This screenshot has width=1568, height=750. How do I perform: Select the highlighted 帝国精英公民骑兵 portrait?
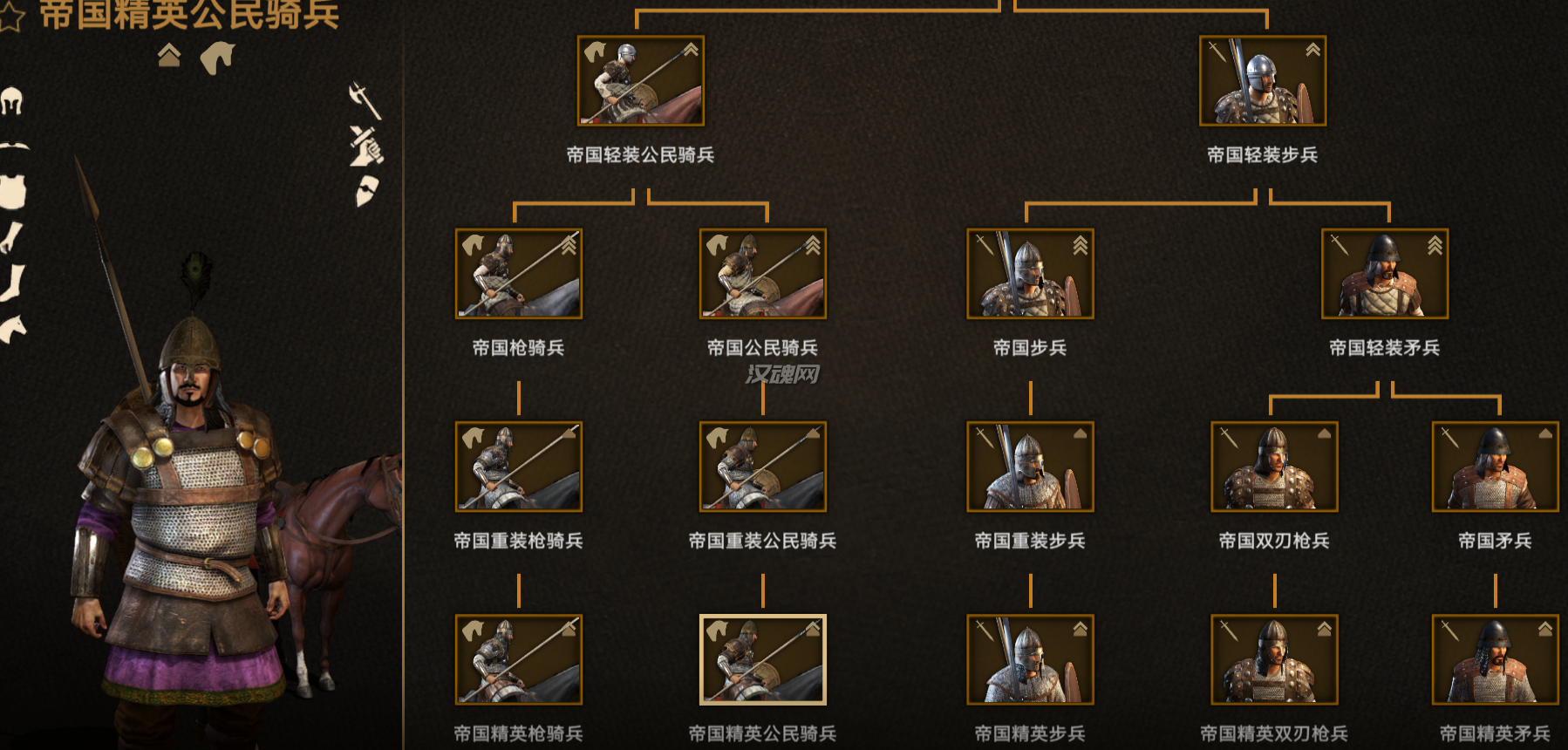(x=763, y=659)
